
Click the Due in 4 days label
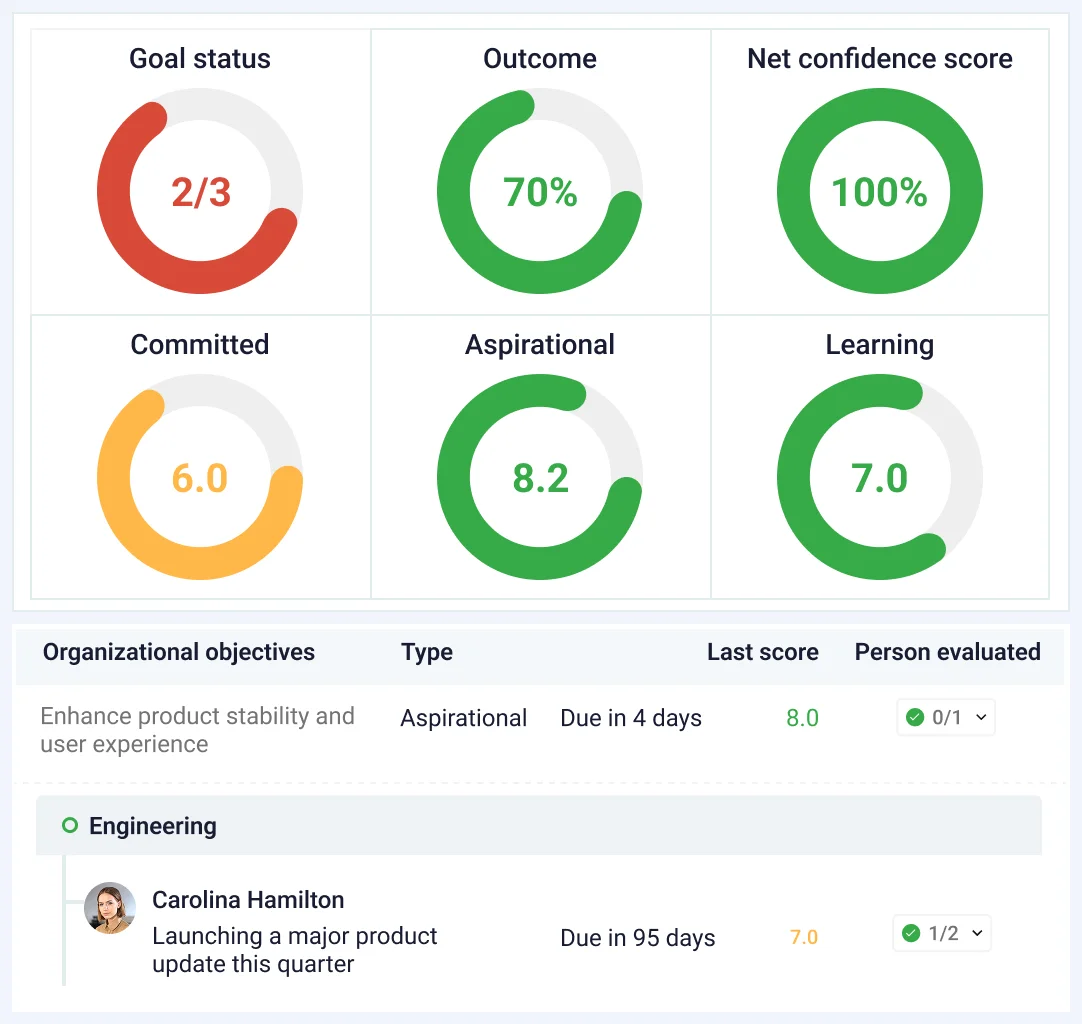click(630, 717)
